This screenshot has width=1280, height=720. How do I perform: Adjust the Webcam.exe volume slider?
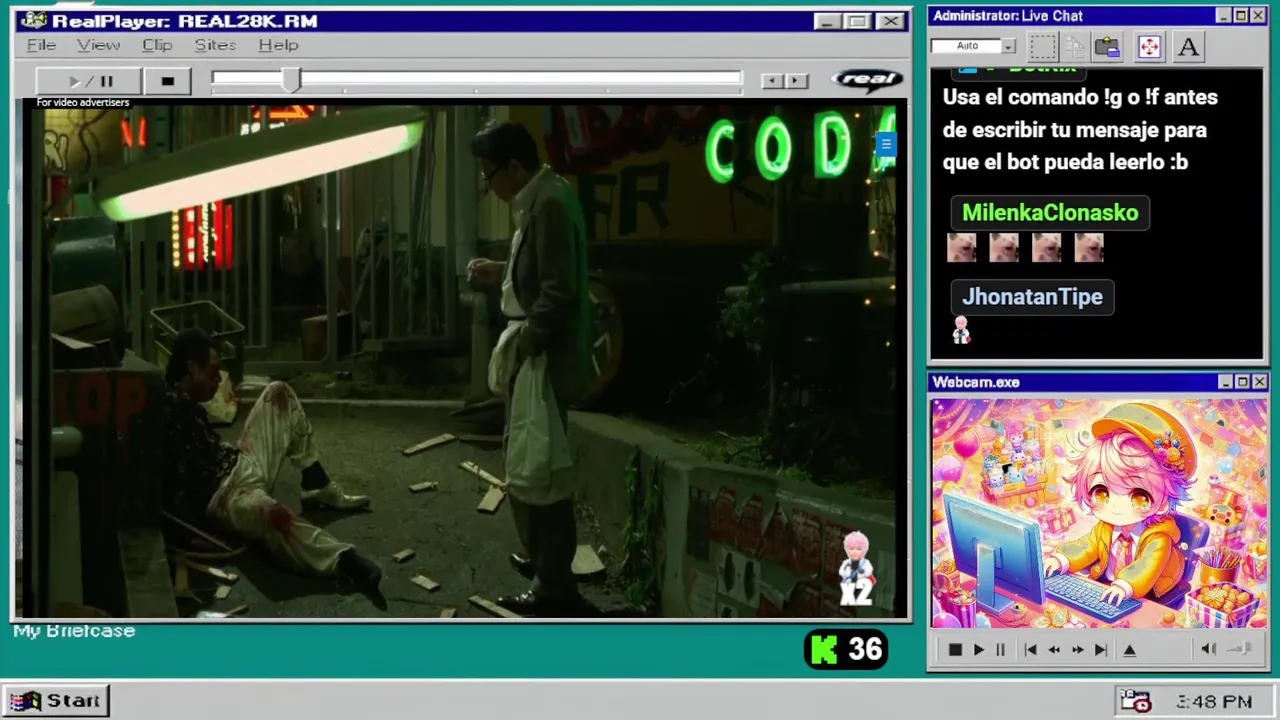tap(1240, 649)
